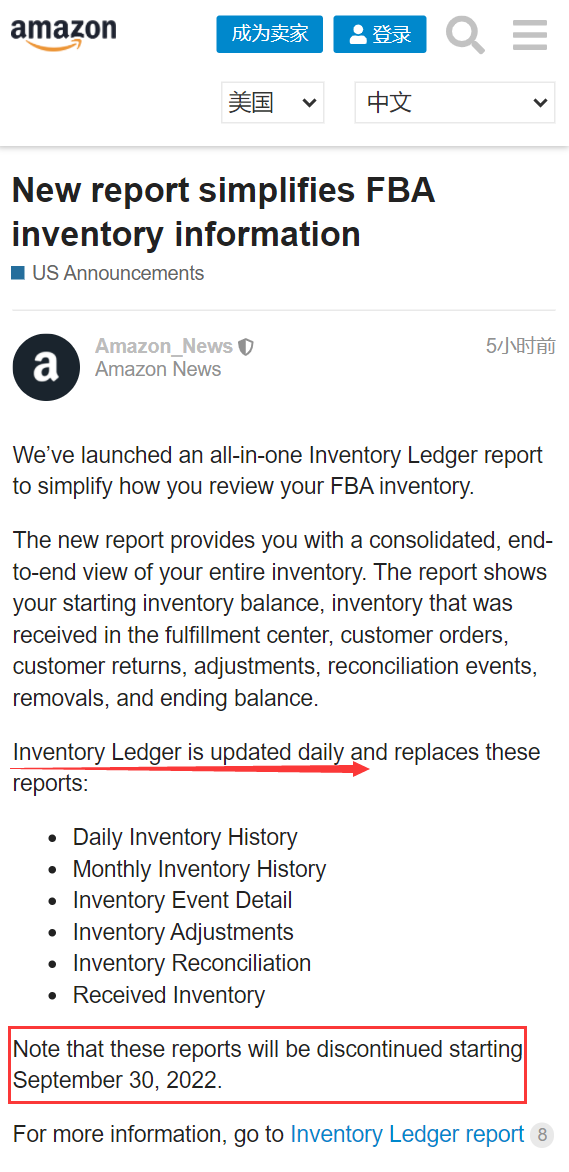Click the Amazon logo

point(64,34)
